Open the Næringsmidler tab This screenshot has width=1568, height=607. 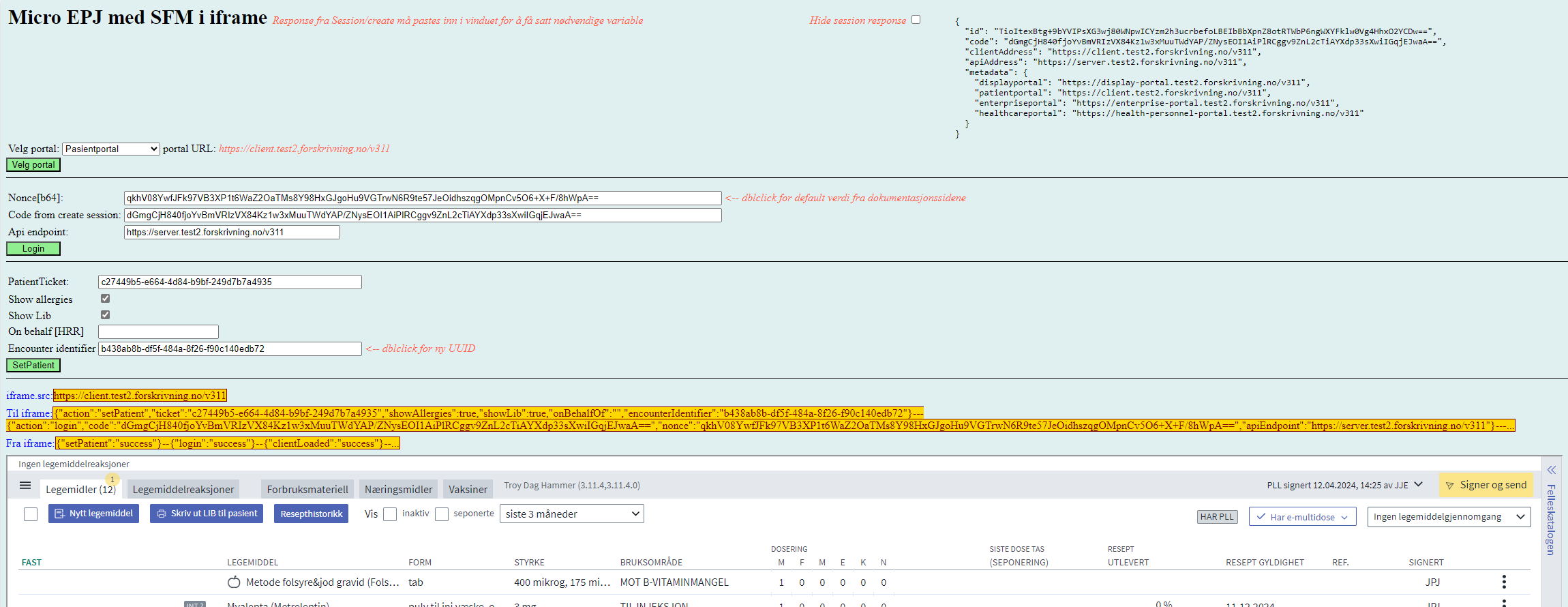tap(398, 489)
